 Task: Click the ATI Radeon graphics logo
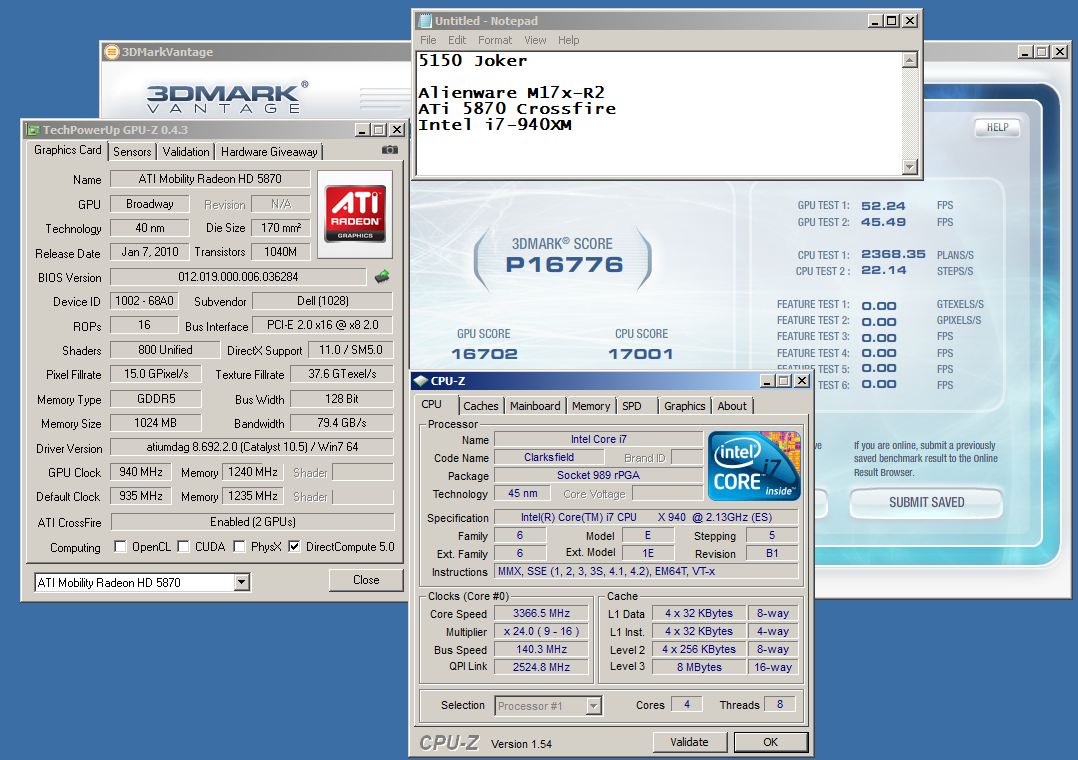tap(355, 213)
